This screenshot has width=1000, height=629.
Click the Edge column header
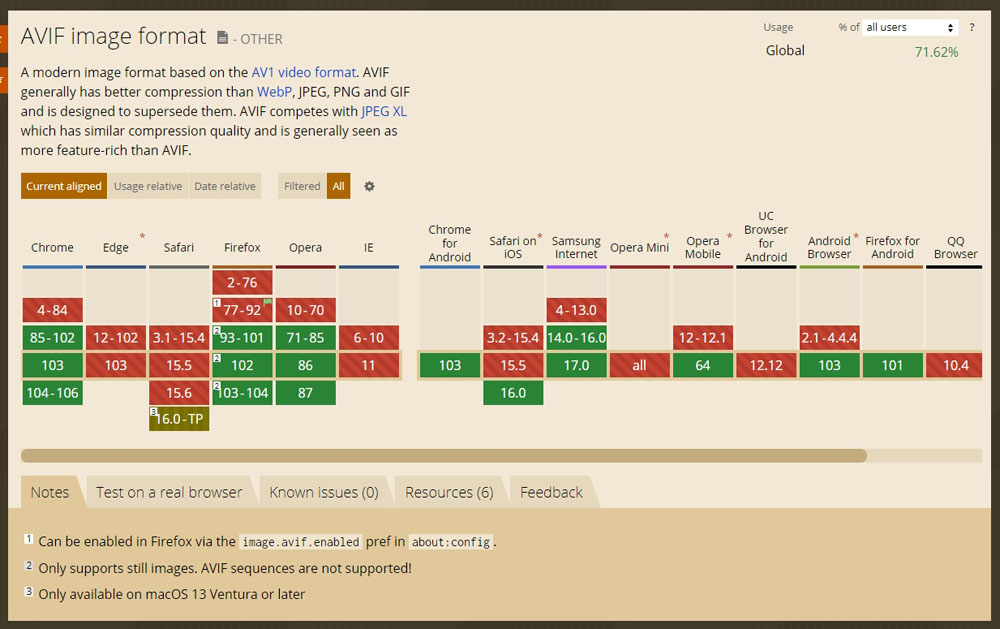click(x=115, y=248)
